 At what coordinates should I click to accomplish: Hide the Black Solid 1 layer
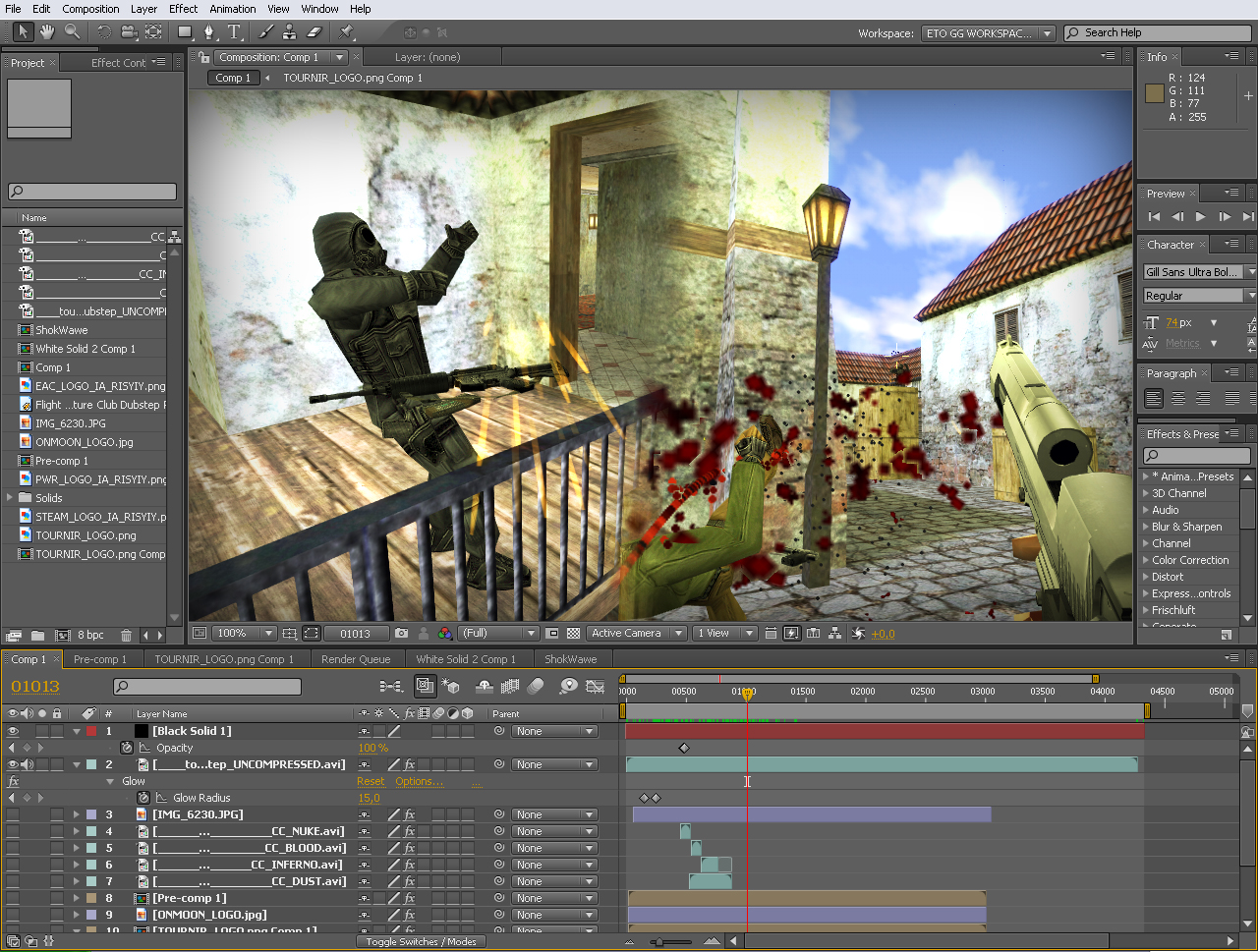click(13, 731)
